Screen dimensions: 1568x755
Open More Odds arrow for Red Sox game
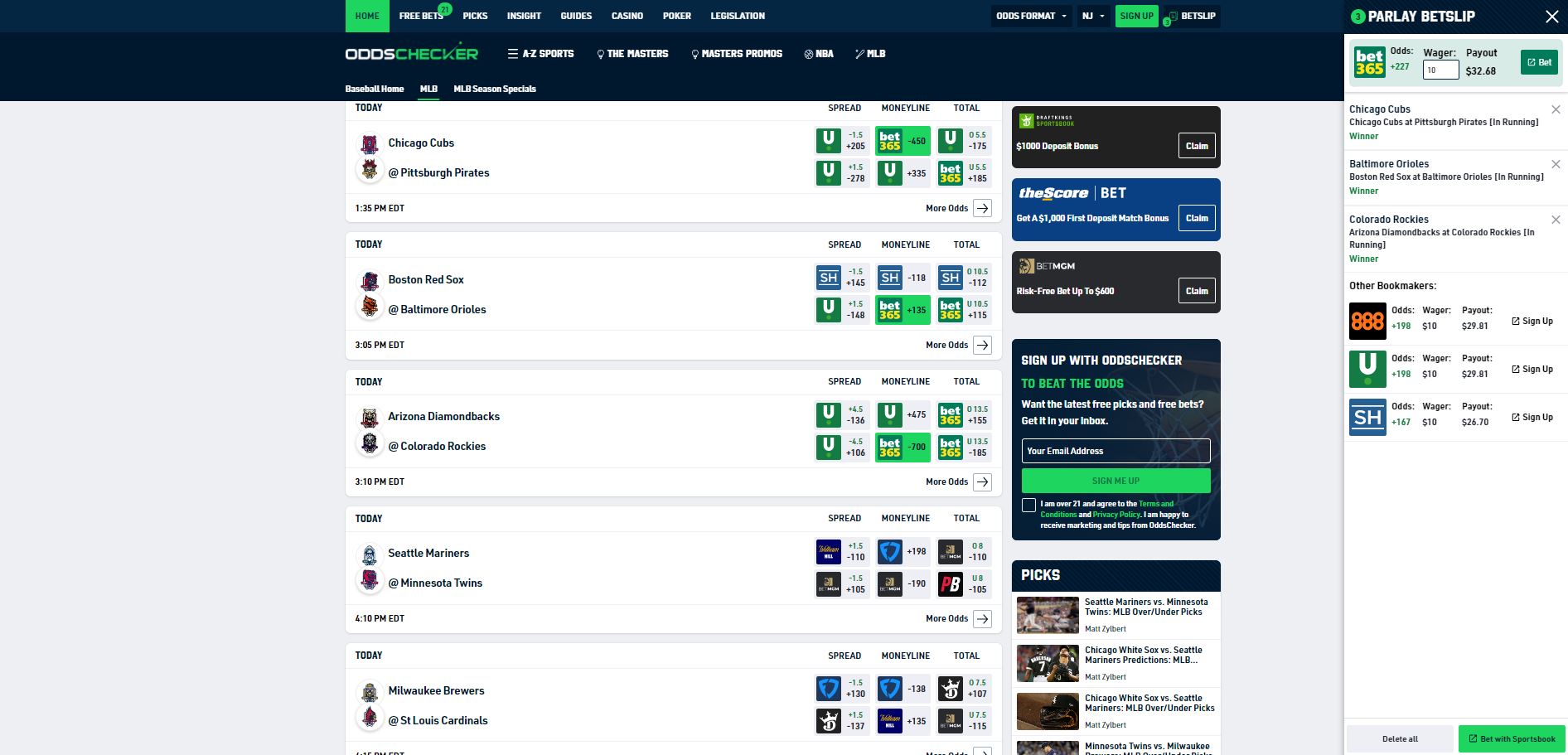point(982,345)
